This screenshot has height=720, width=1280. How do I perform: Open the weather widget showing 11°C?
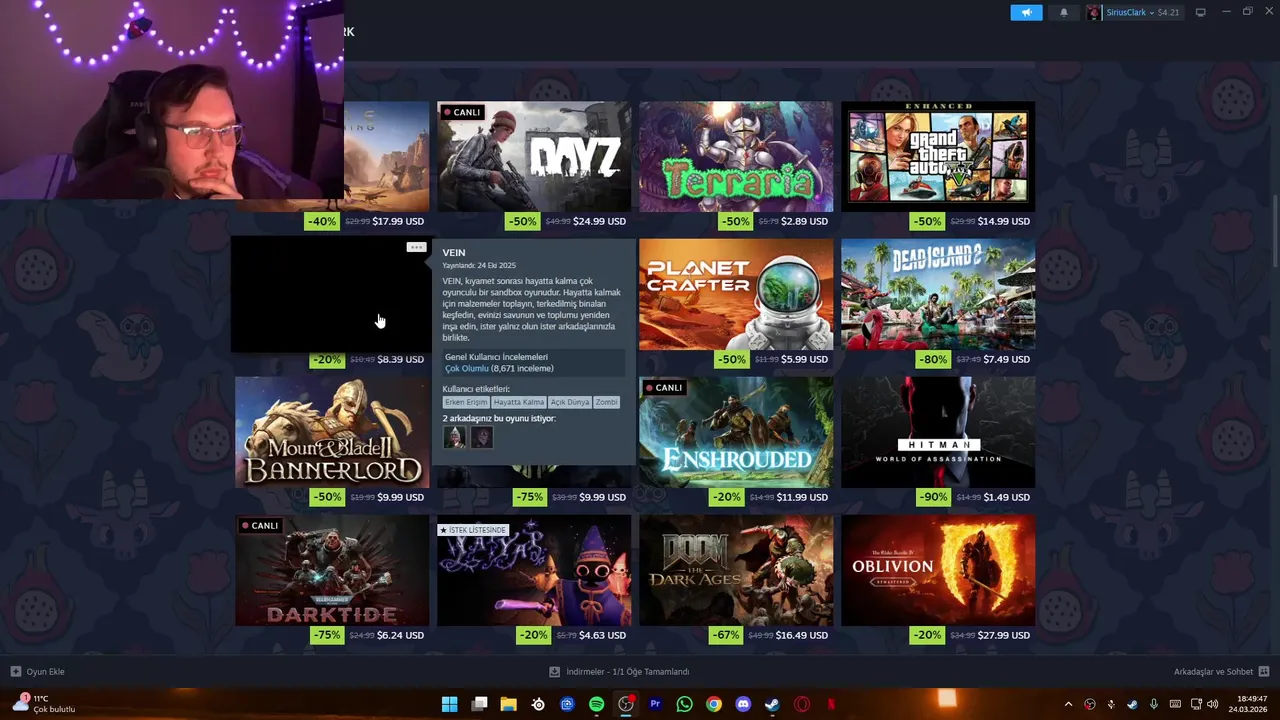tap(43, 704)
